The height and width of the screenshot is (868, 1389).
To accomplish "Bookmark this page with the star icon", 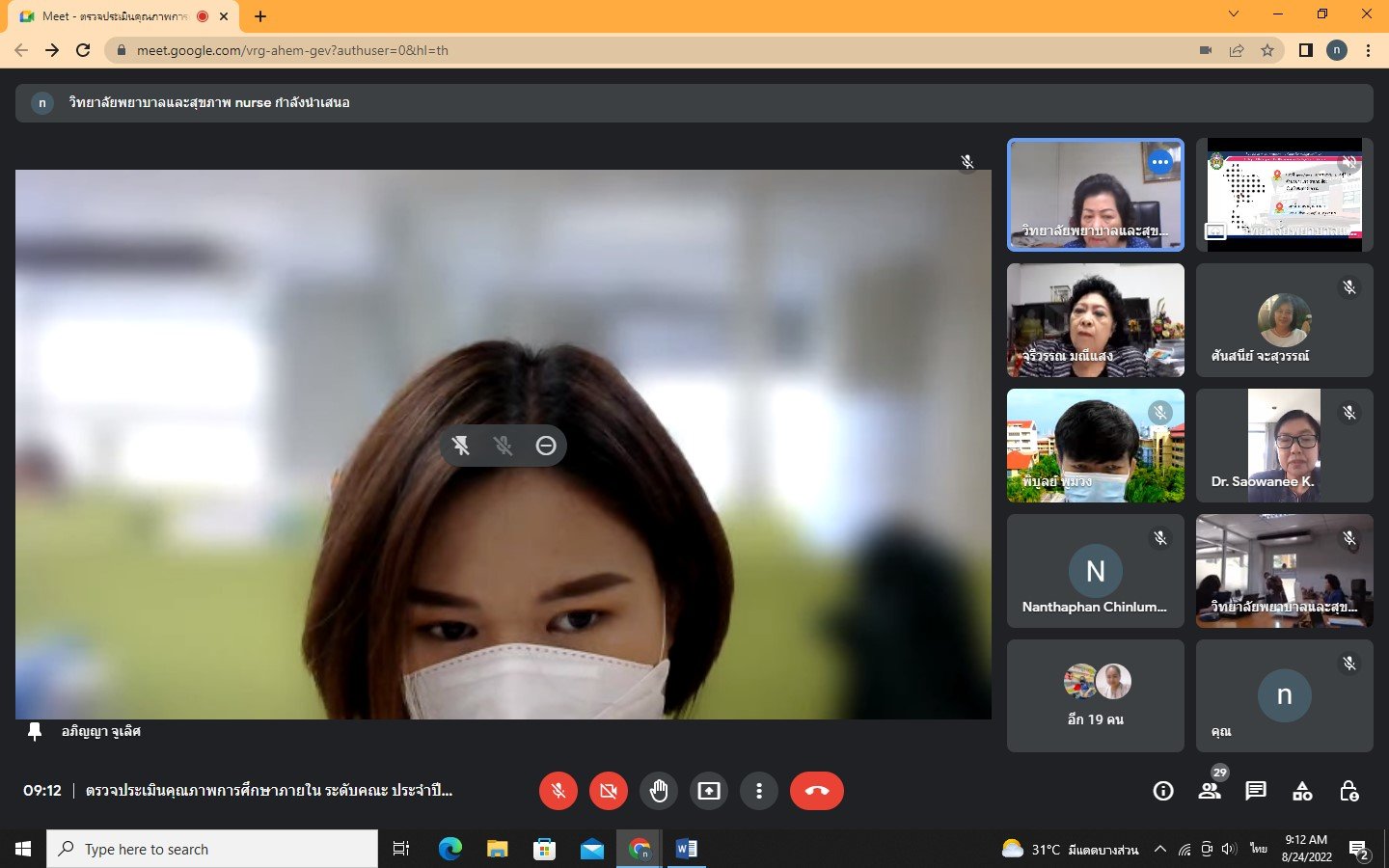I will tap(1267, 50).
